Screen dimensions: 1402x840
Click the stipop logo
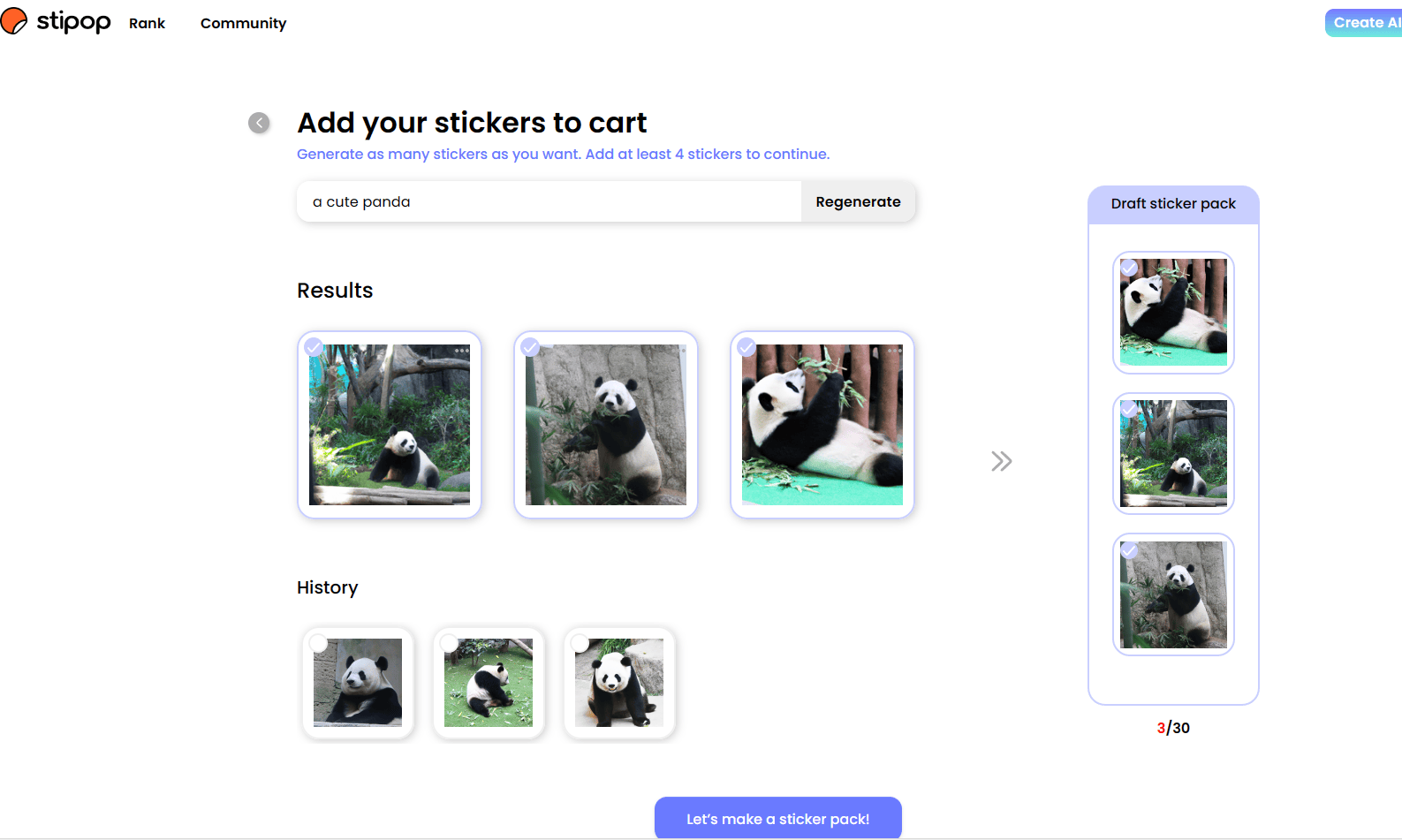pyautogui.click(x=57, y=21)
